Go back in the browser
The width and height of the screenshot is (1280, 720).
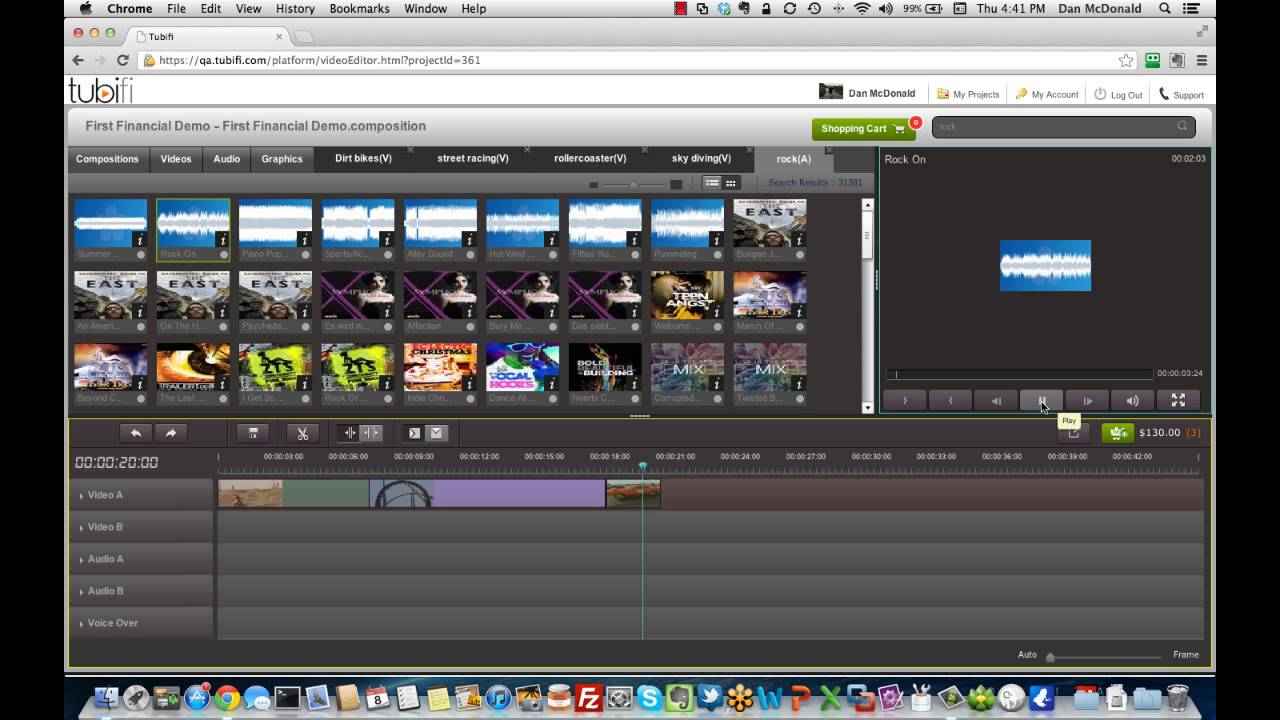78,60
